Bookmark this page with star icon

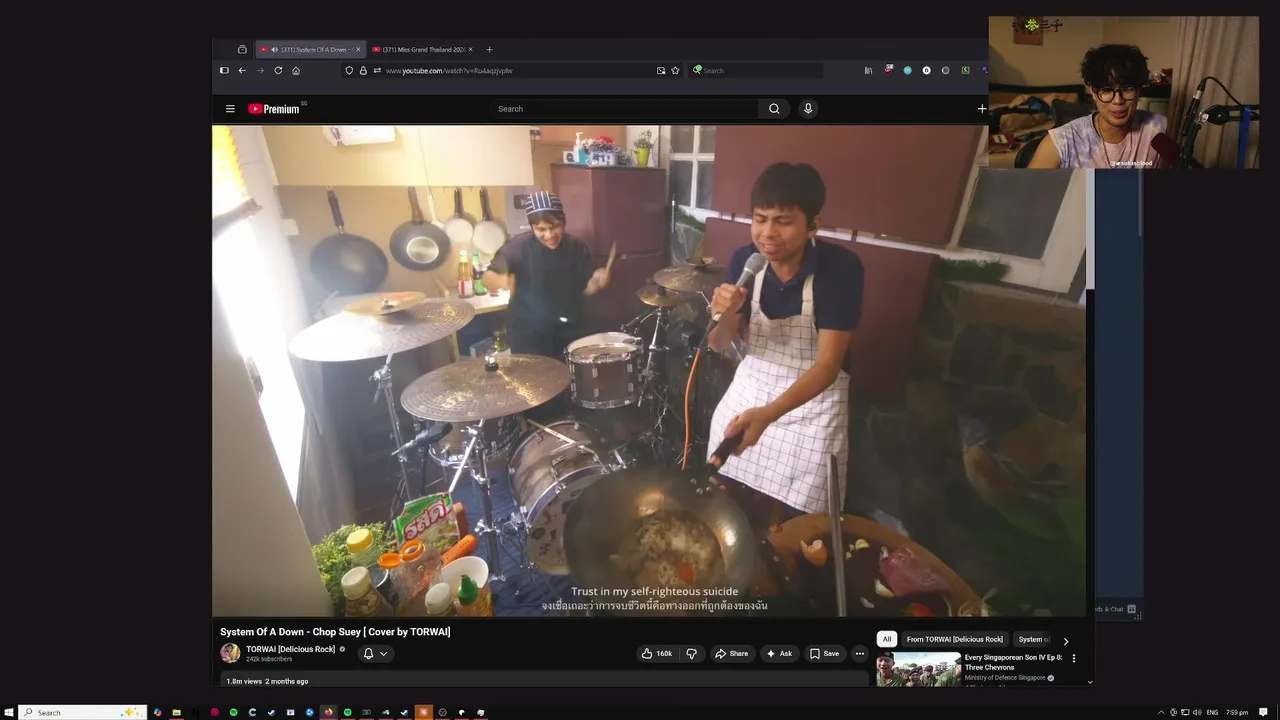click(675, 71)
